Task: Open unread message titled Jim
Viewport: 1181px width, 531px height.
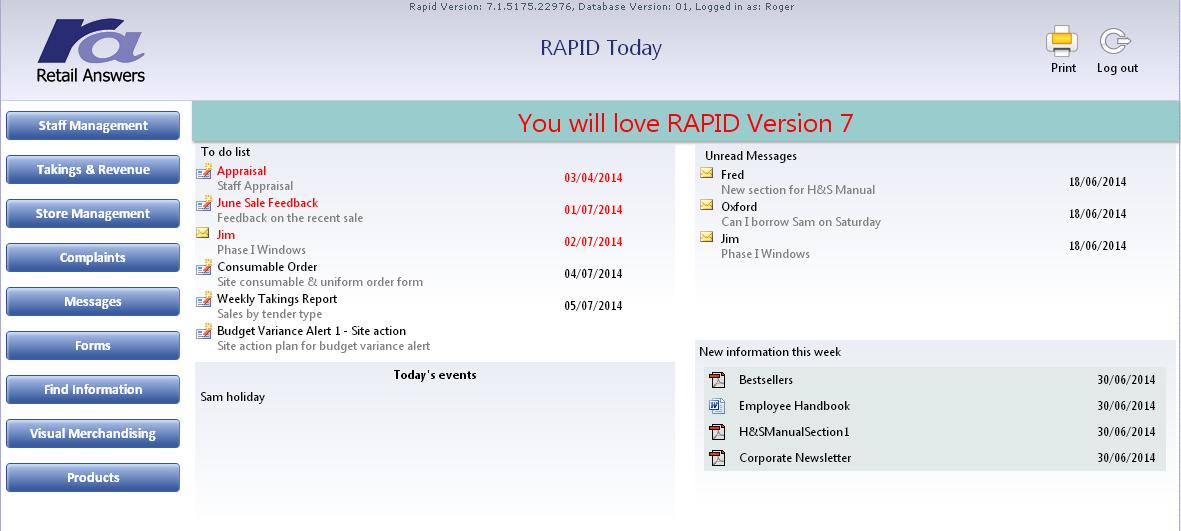Action: (730, 239)
